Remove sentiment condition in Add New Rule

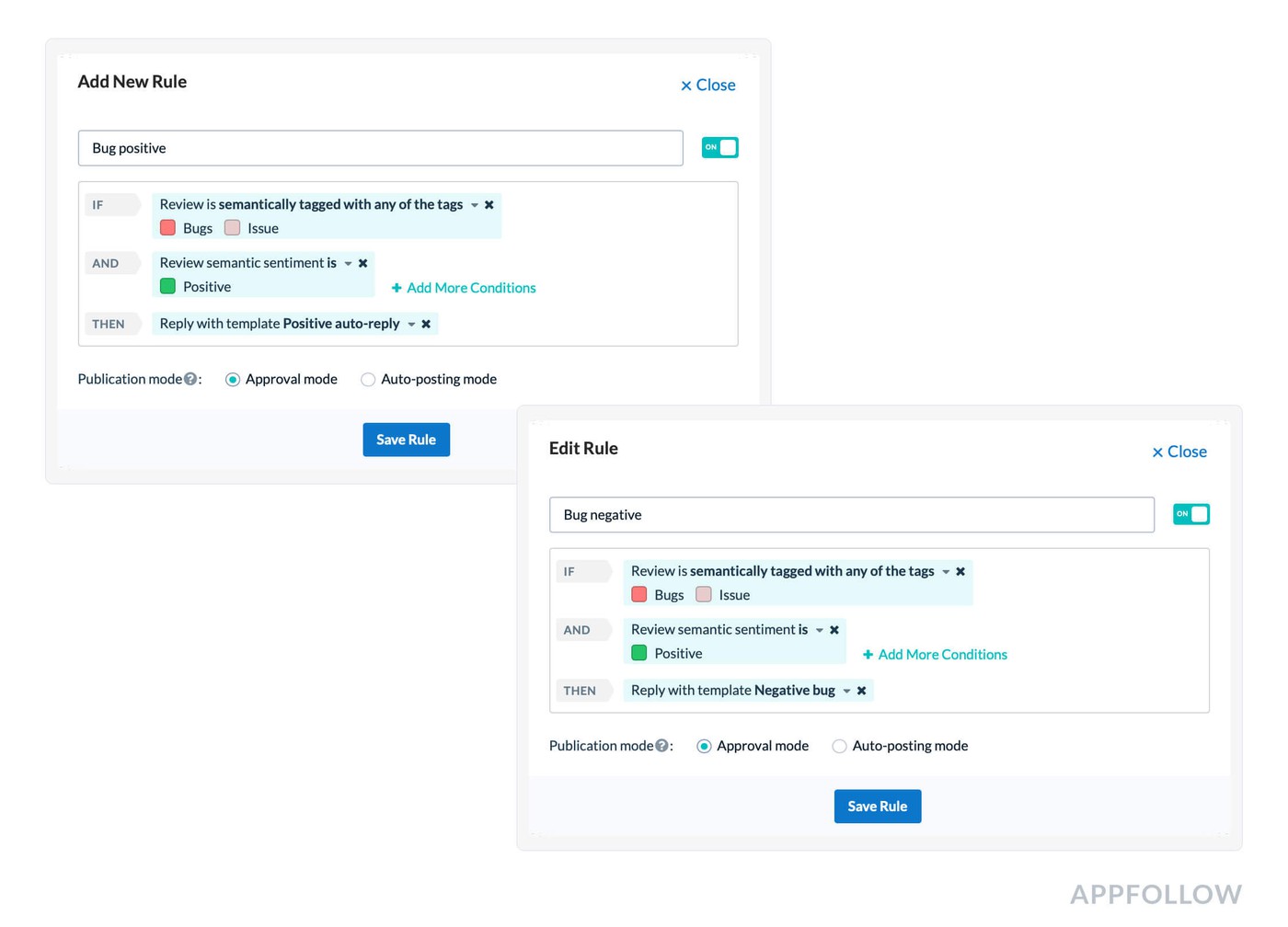(363, 263)
